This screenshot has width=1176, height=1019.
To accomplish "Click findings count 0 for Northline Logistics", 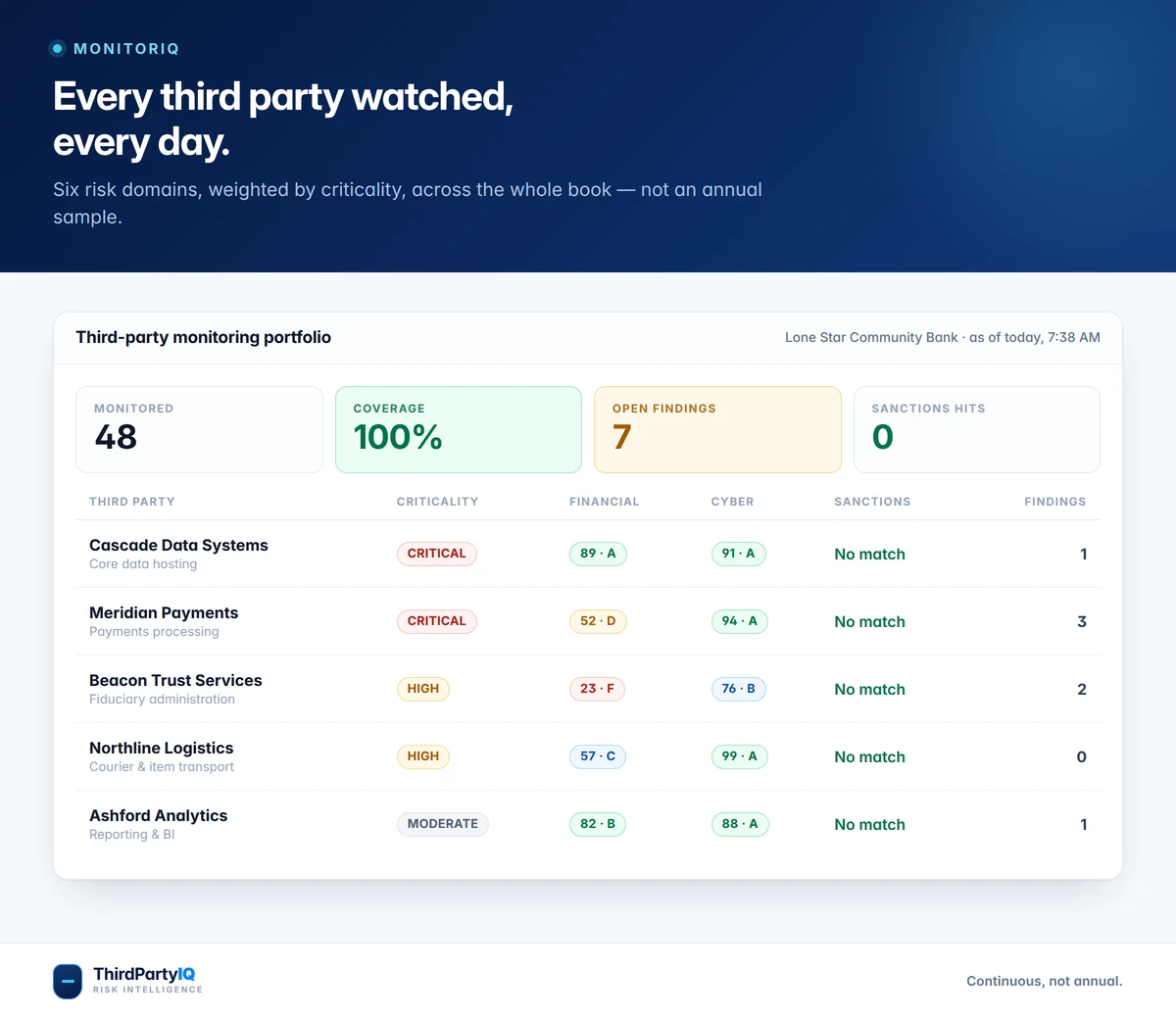I will tap(1082, 757).
